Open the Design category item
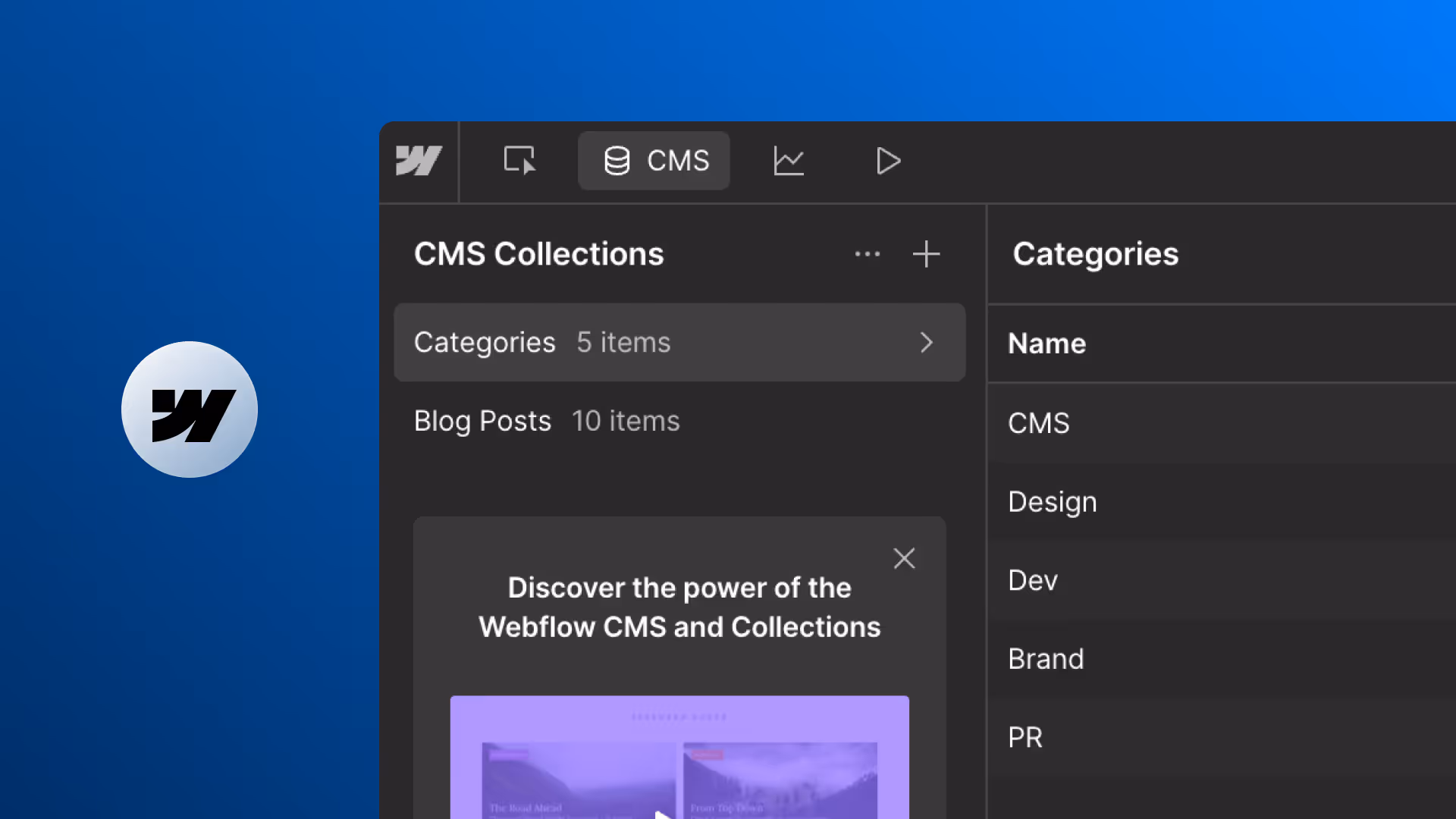The image size is (1456, 819). 1053,502
